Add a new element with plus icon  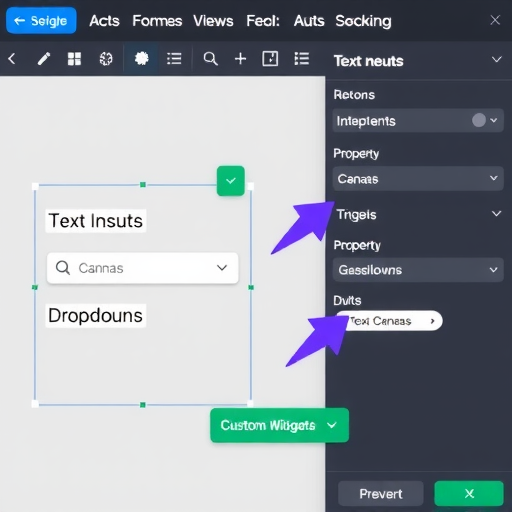[240, 59]
